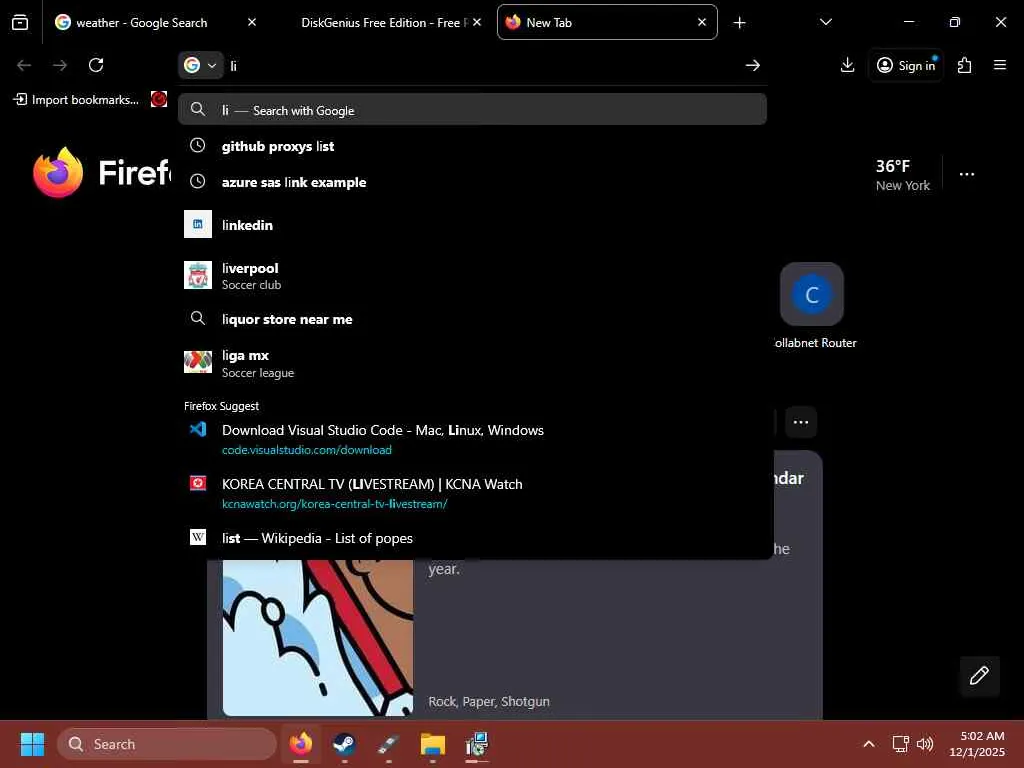Select the liverpool Soccer club suggestion
The height and width of the screenshot is (768, 1024).
pos(472,276)
